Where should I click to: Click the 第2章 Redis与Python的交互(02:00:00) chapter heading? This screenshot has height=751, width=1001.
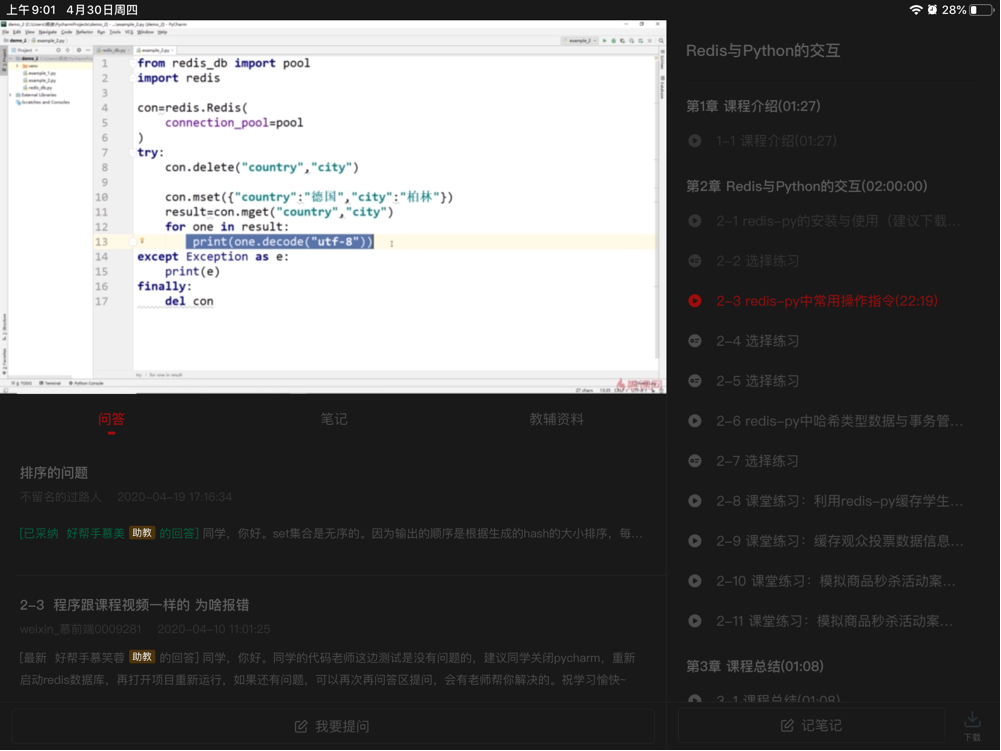(x=807, y=186)
